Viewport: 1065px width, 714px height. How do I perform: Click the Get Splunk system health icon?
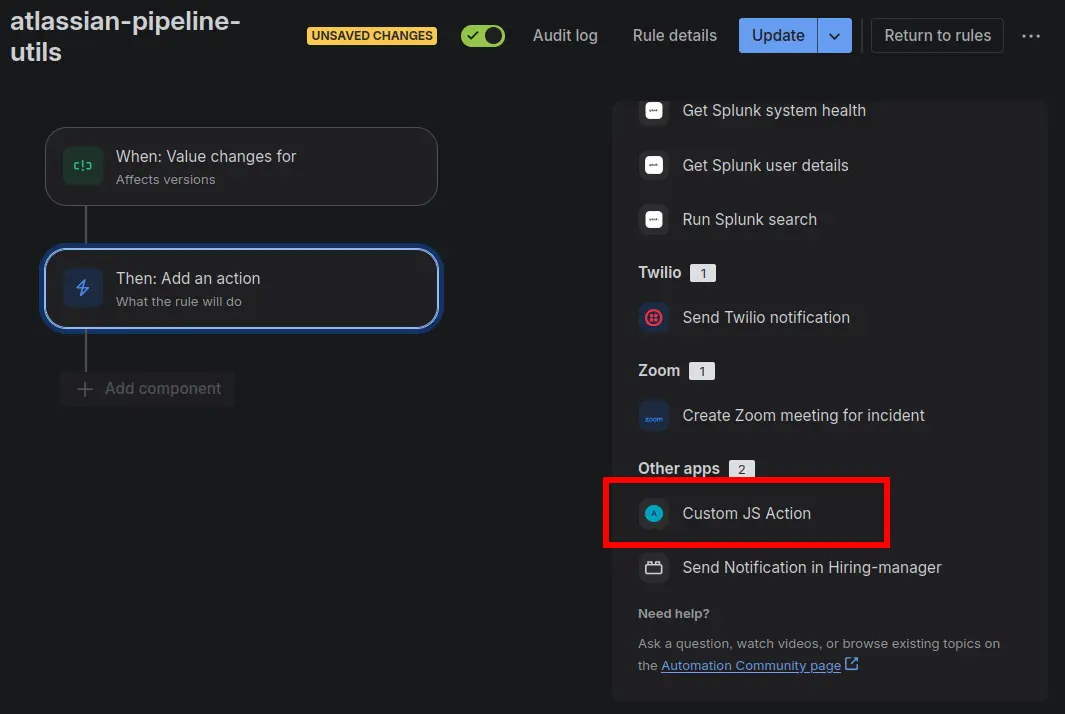point(654,111)
